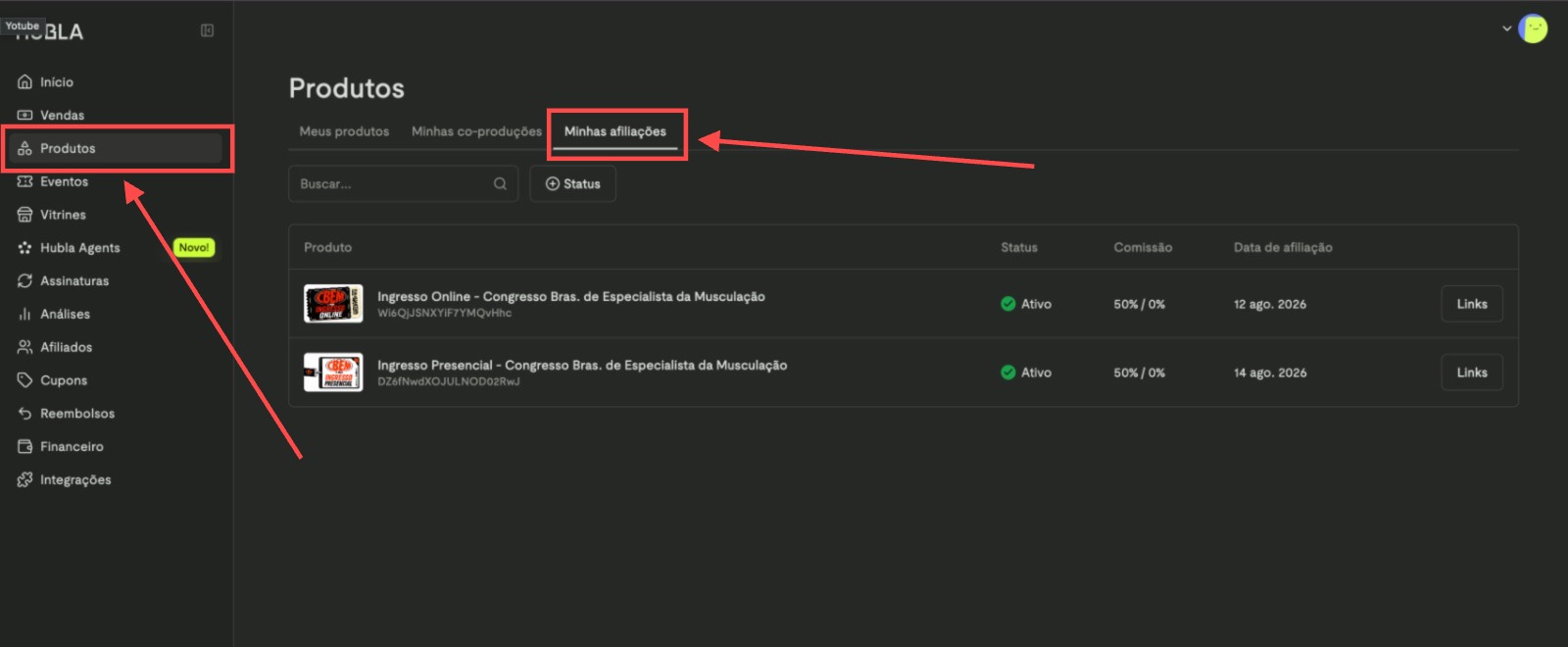Screen dimensions: 1568x647
Task: Go to Hubla Agents section
Action: click(x=116, y=248)
